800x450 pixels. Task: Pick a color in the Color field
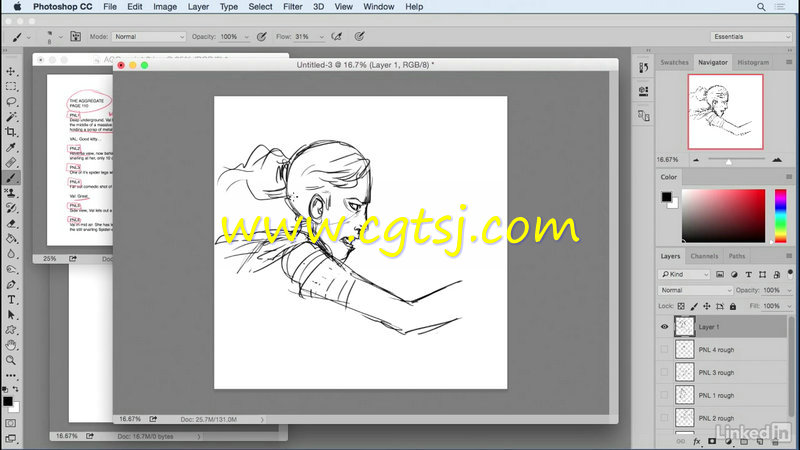point(723,215)
